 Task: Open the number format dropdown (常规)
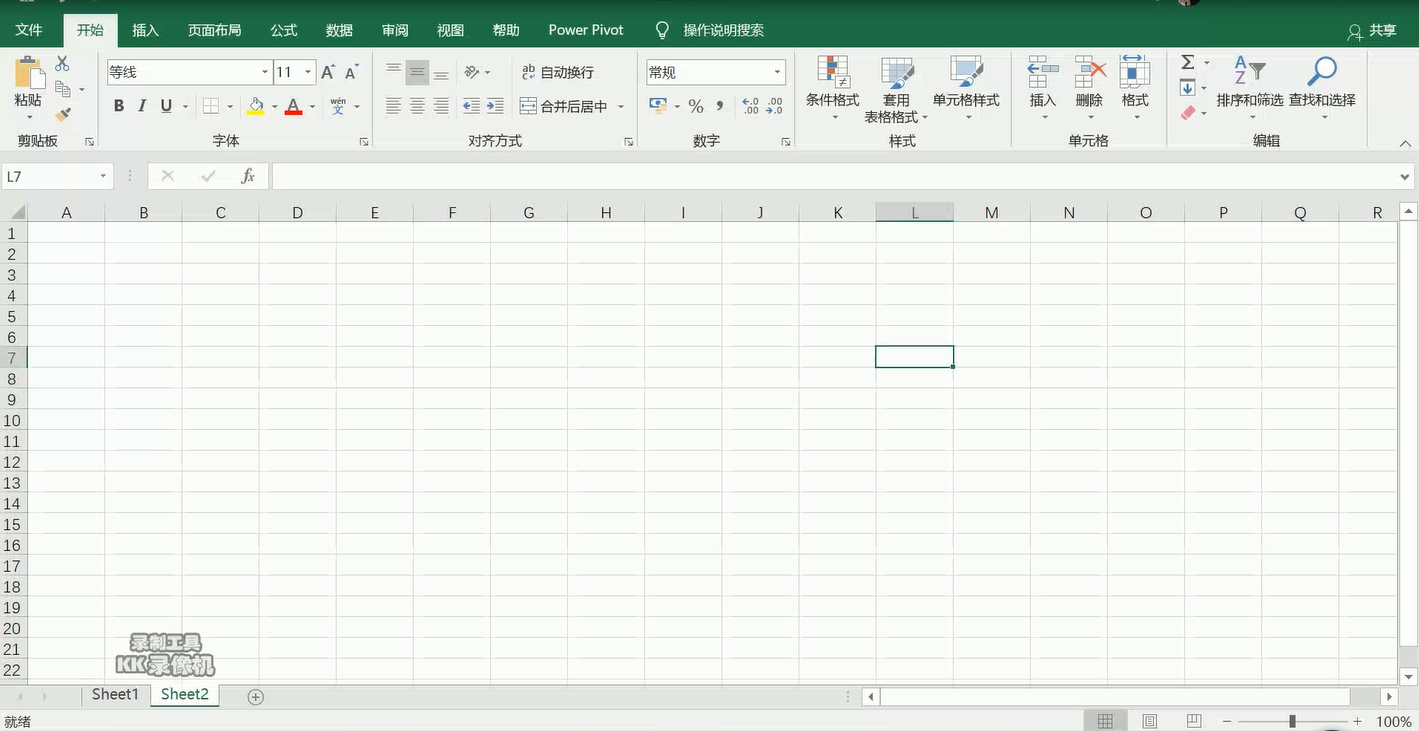pyautogui.click(x=777, y=72)
